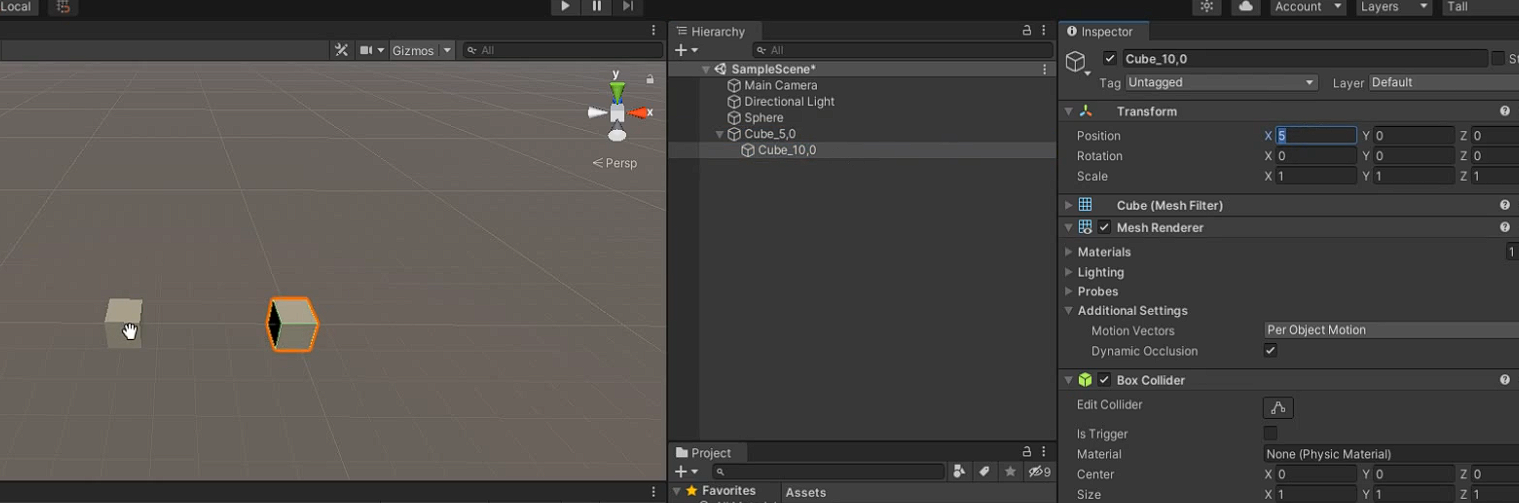Open the Tall layout dropdown

click(x=1481, y=7)
